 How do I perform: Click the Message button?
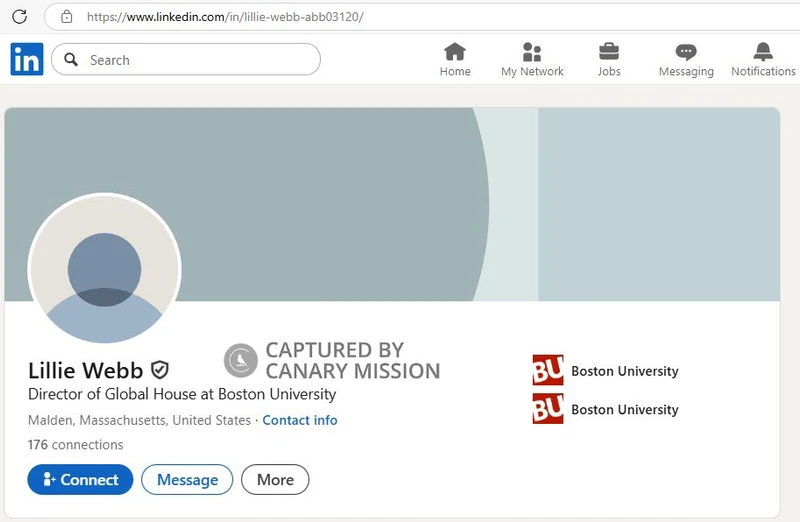[x=187, y=480]
